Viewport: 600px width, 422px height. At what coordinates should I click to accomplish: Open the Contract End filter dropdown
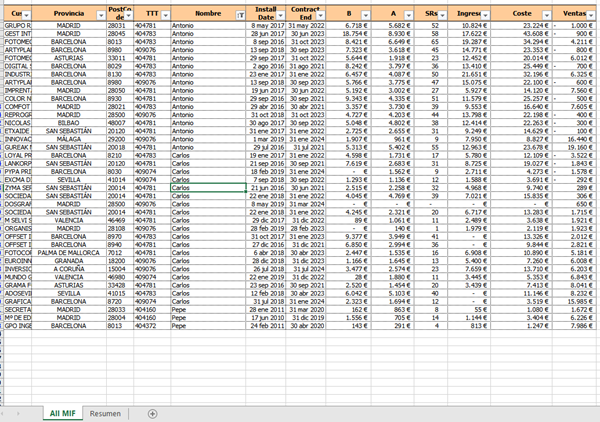(x=318, y=16)
